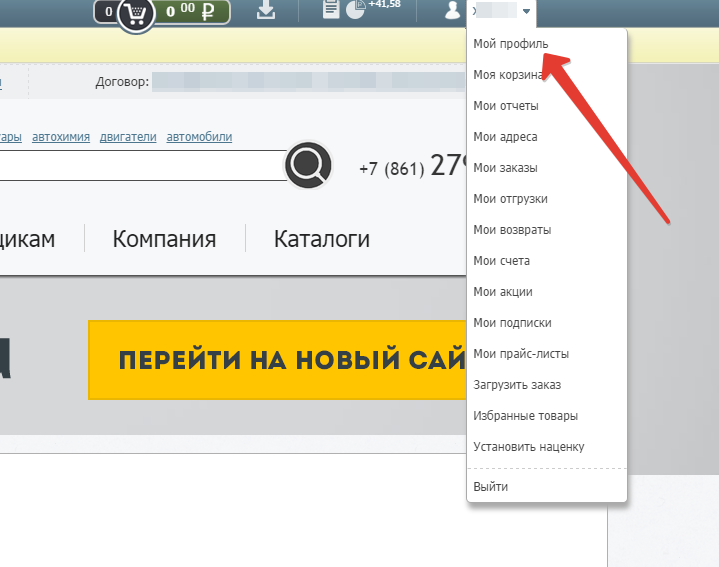Click the pie chart balance icon
This screenshot has height=567, width=719.
[x=355, y=9]
